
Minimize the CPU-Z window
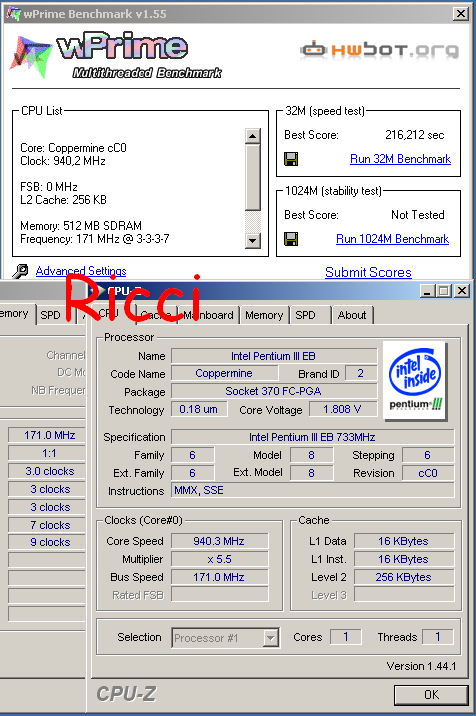pos(427,290)
